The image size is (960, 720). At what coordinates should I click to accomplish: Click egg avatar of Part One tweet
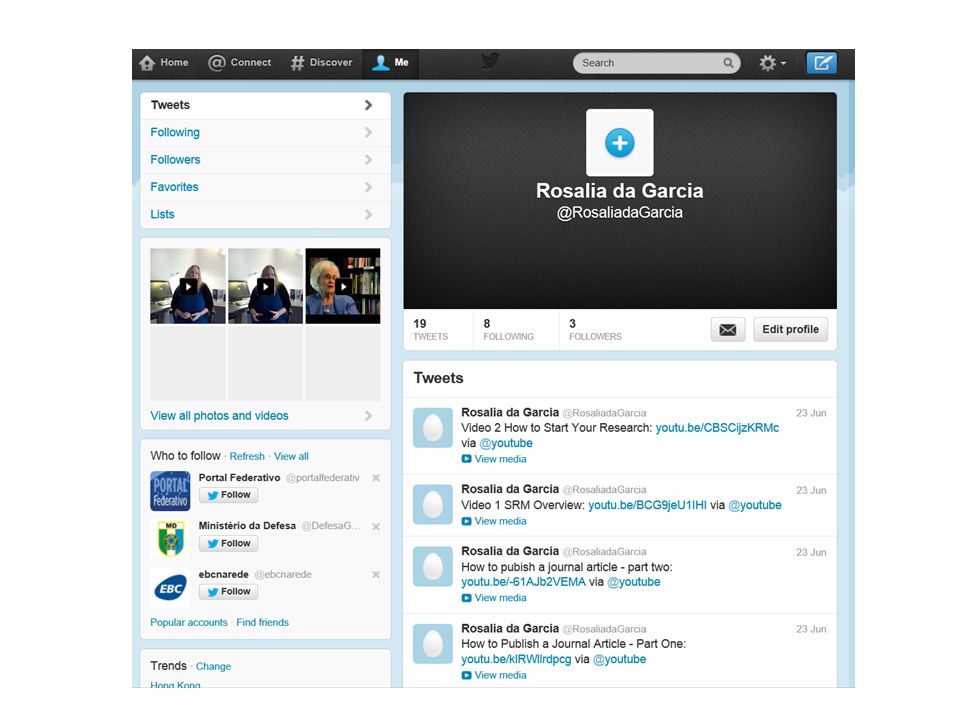tap(433, 644)
